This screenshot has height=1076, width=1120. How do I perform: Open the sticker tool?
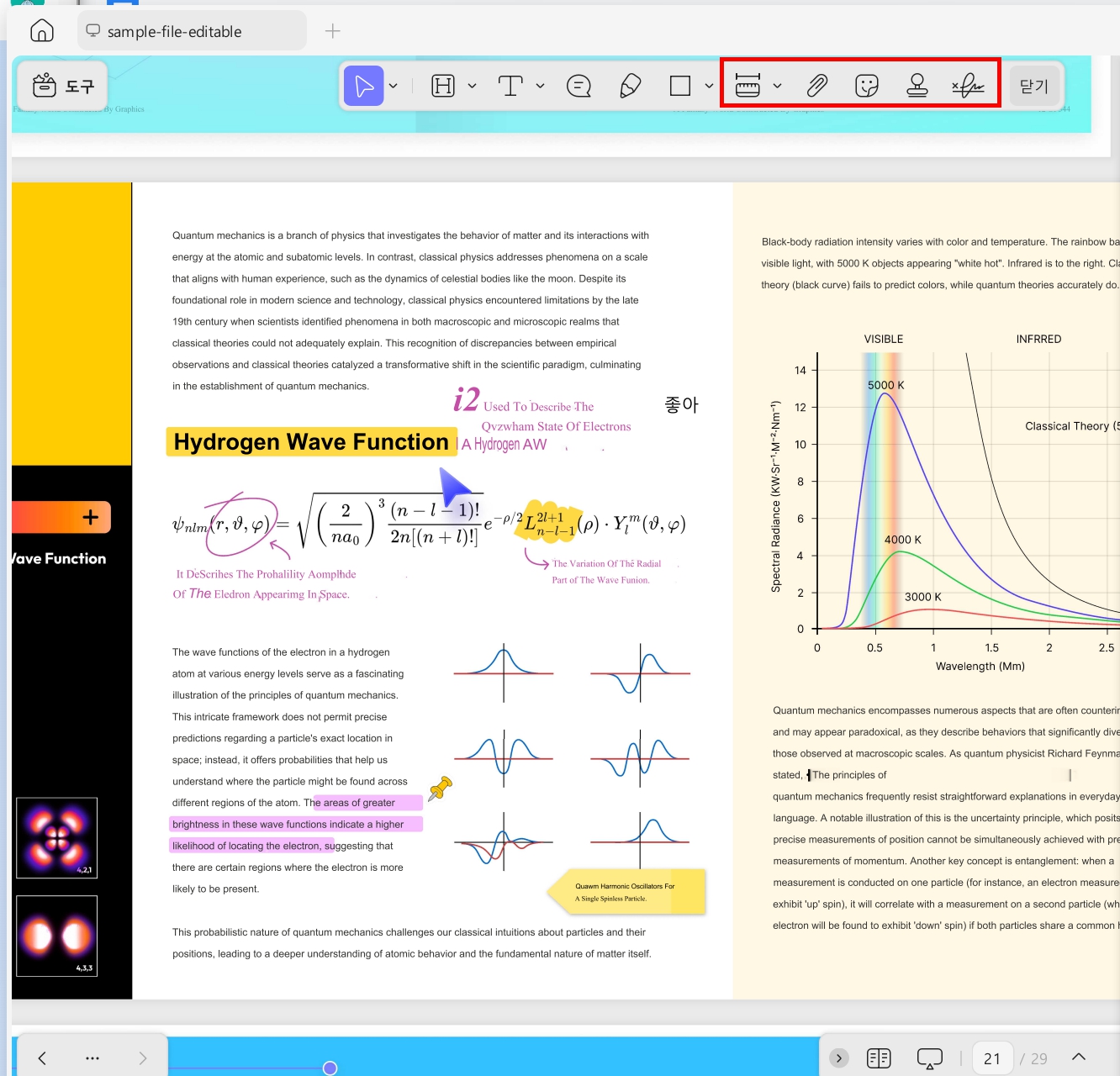click(x=867, y=86)
